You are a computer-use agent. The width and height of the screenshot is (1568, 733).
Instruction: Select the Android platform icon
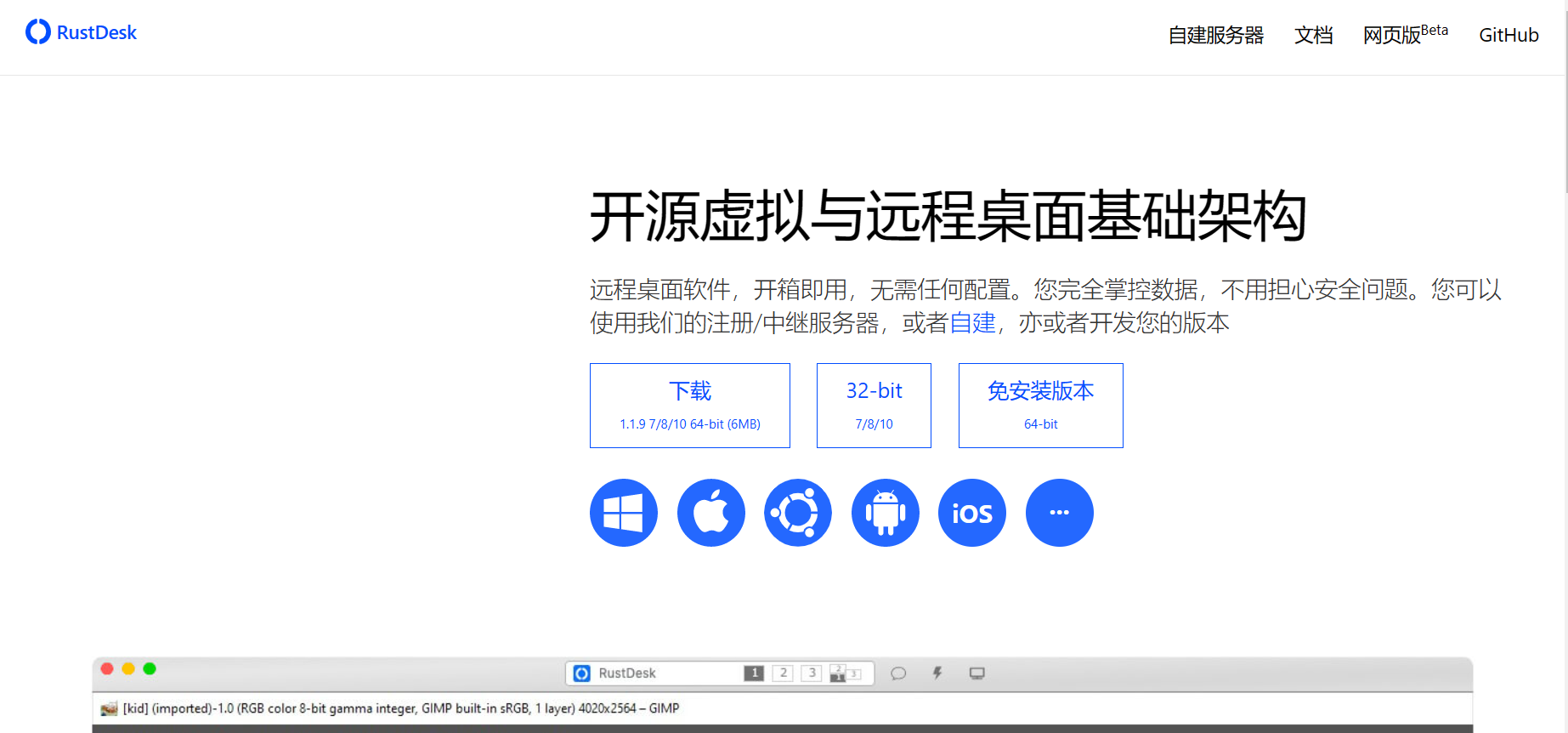886,513
